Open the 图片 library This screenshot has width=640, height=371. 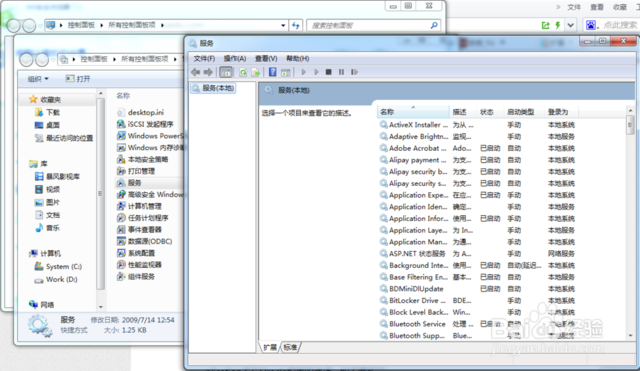(47, 202)
